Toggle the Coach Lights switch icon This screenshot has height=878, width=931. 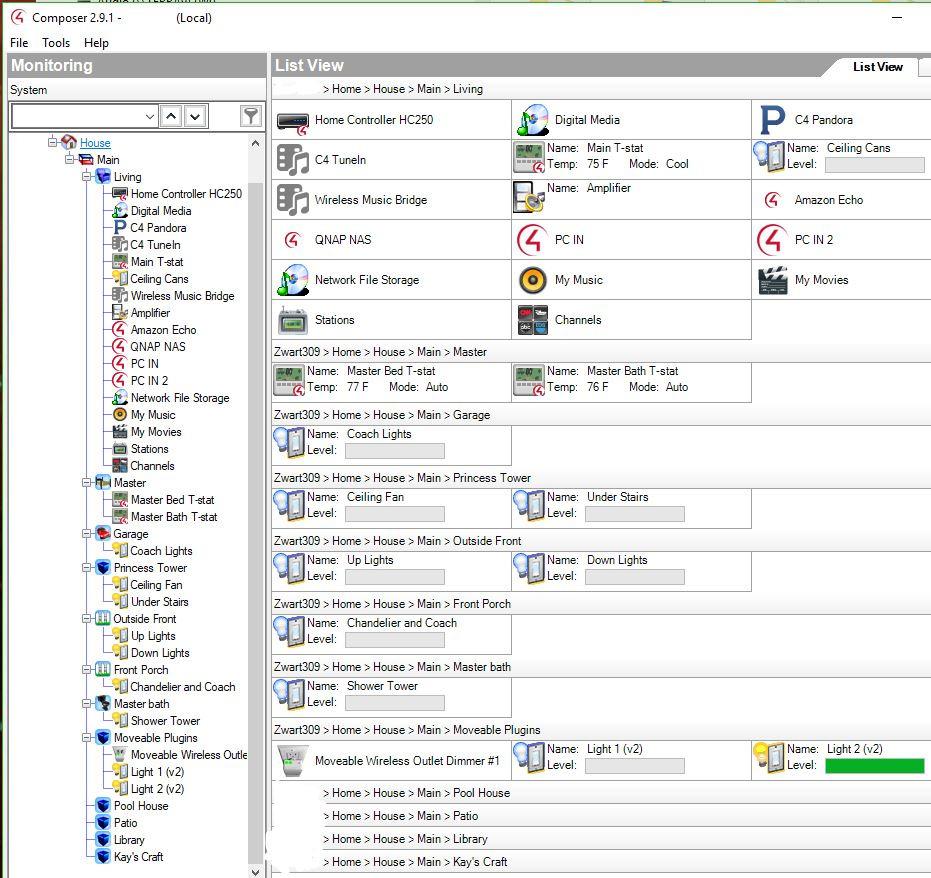click(x=289, y=443)
